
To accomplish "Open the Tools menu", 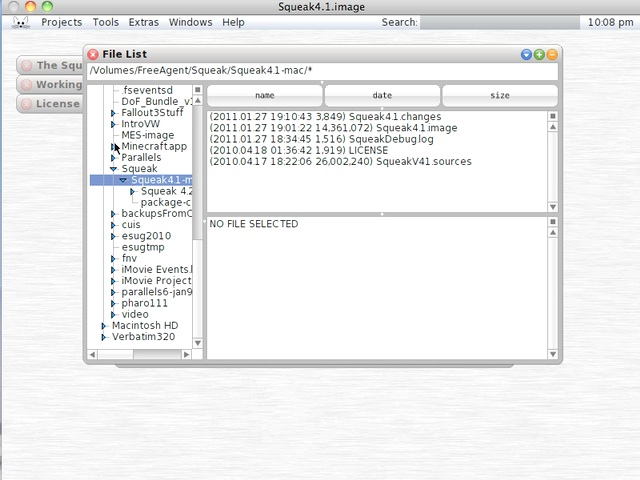I will click(106, 22).
